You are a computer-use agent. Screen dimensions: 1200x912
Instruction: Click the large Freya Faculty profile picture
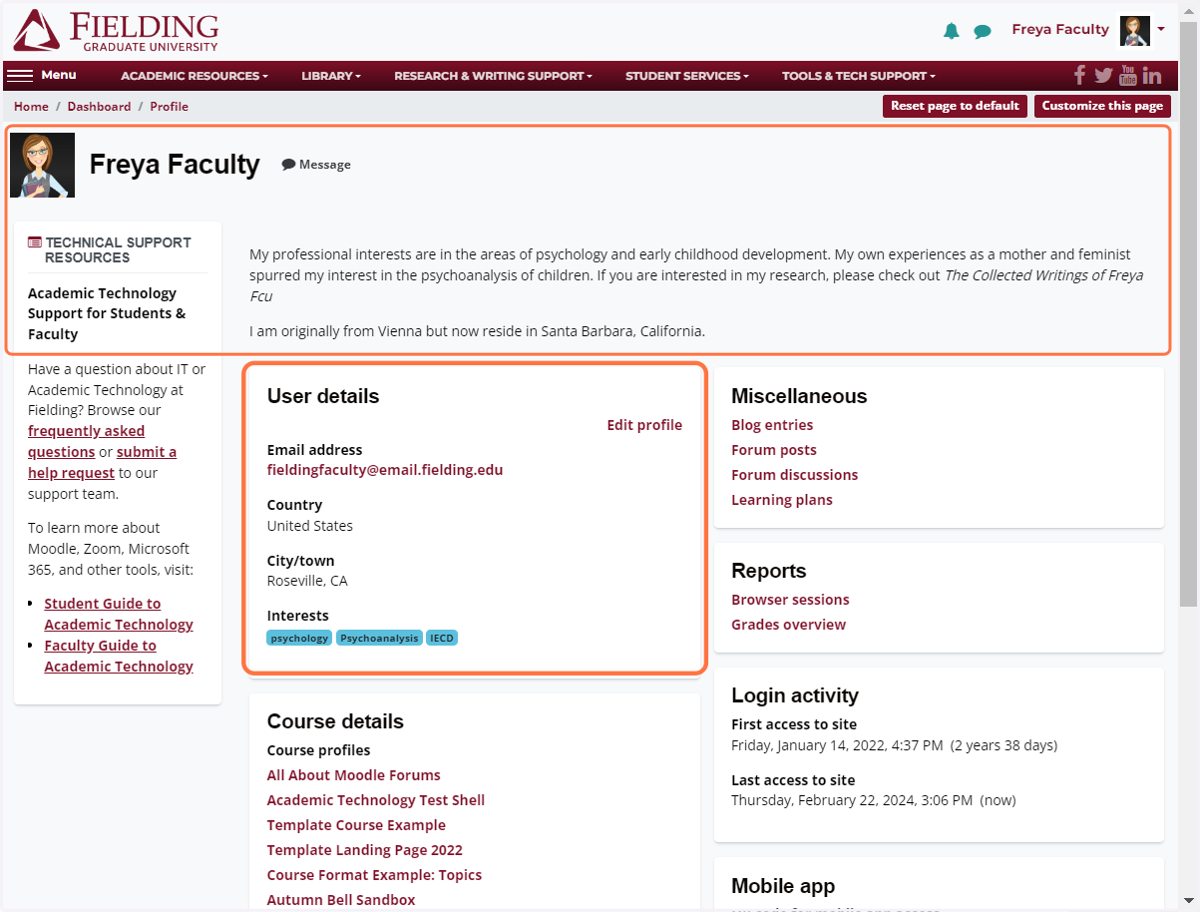point(43,165)
